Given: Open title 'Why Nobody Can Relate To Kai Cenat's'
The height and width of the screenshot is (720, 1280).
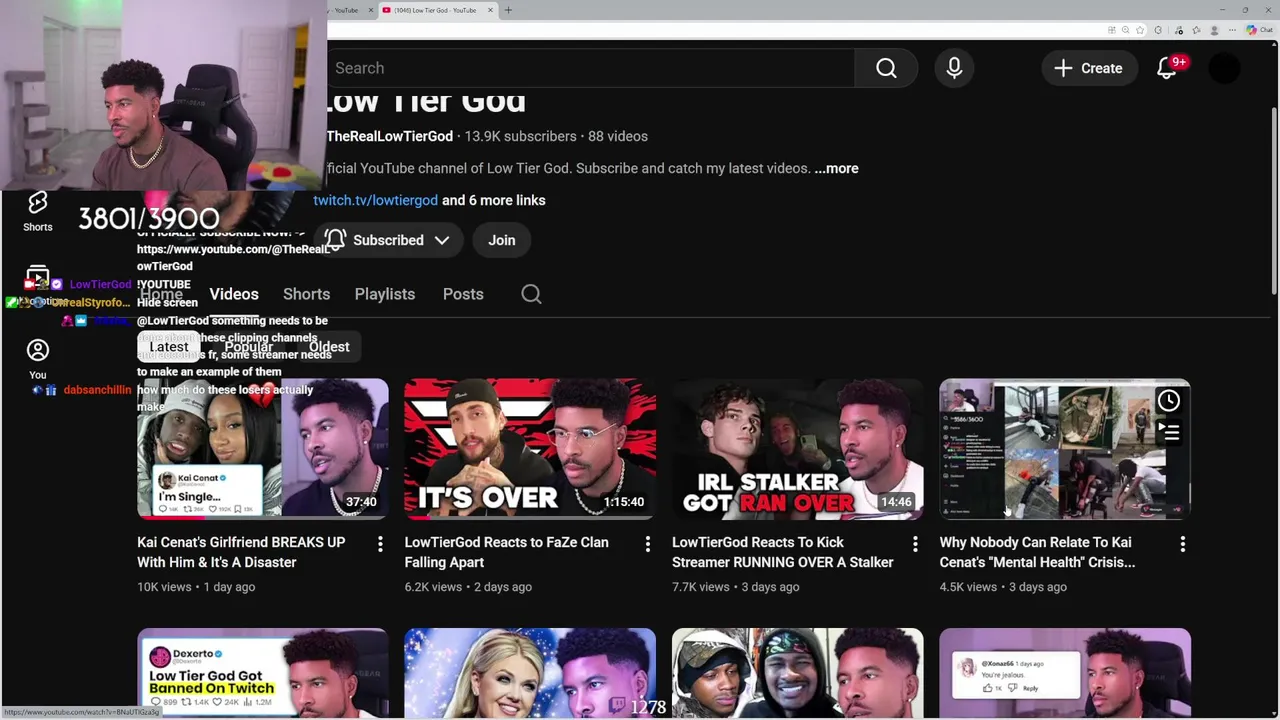Looking at the screenshot, I should coord(1037,552).
